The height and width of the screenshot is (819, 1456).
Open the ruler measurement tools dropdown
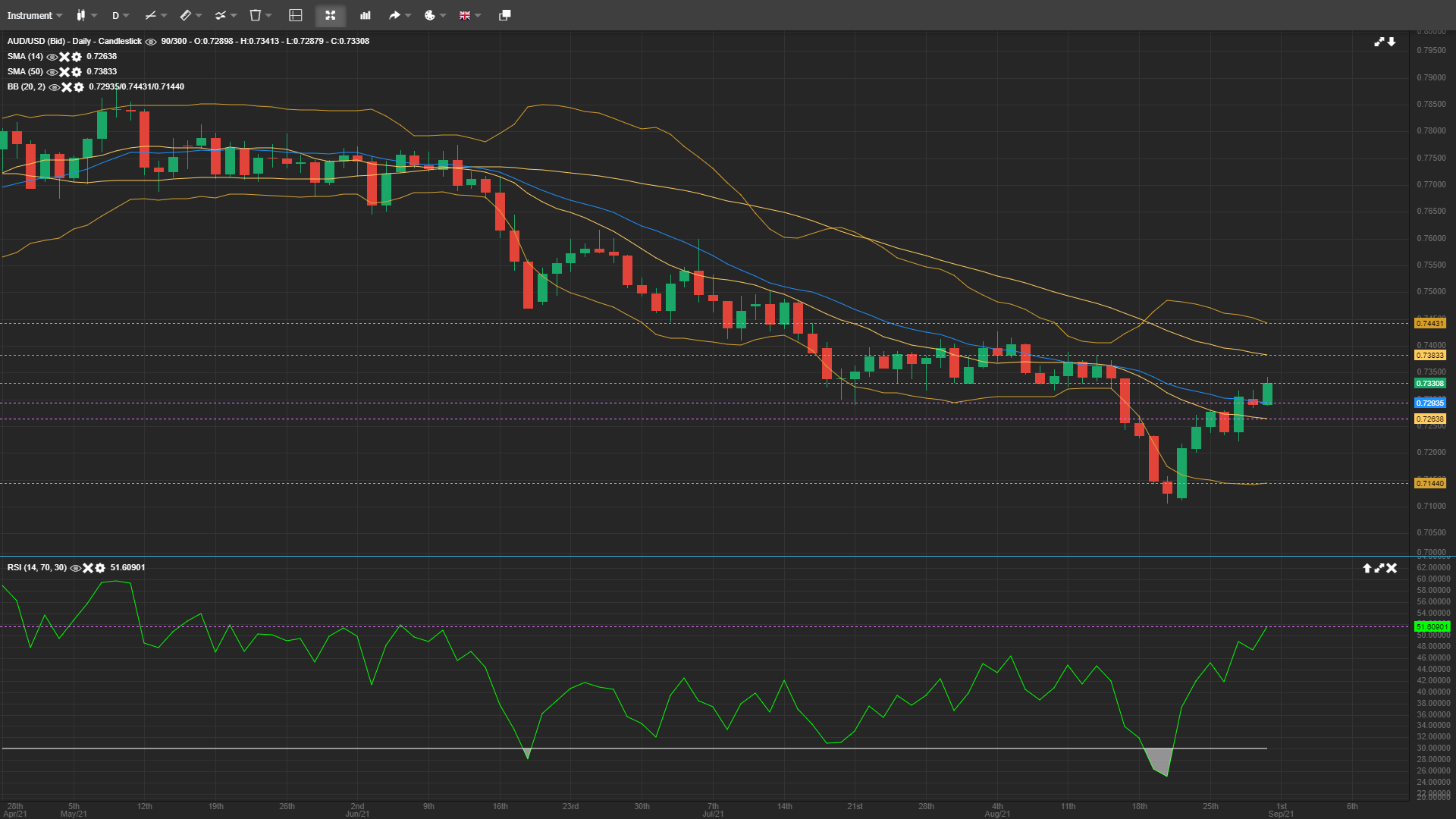(x=199, y=15)
